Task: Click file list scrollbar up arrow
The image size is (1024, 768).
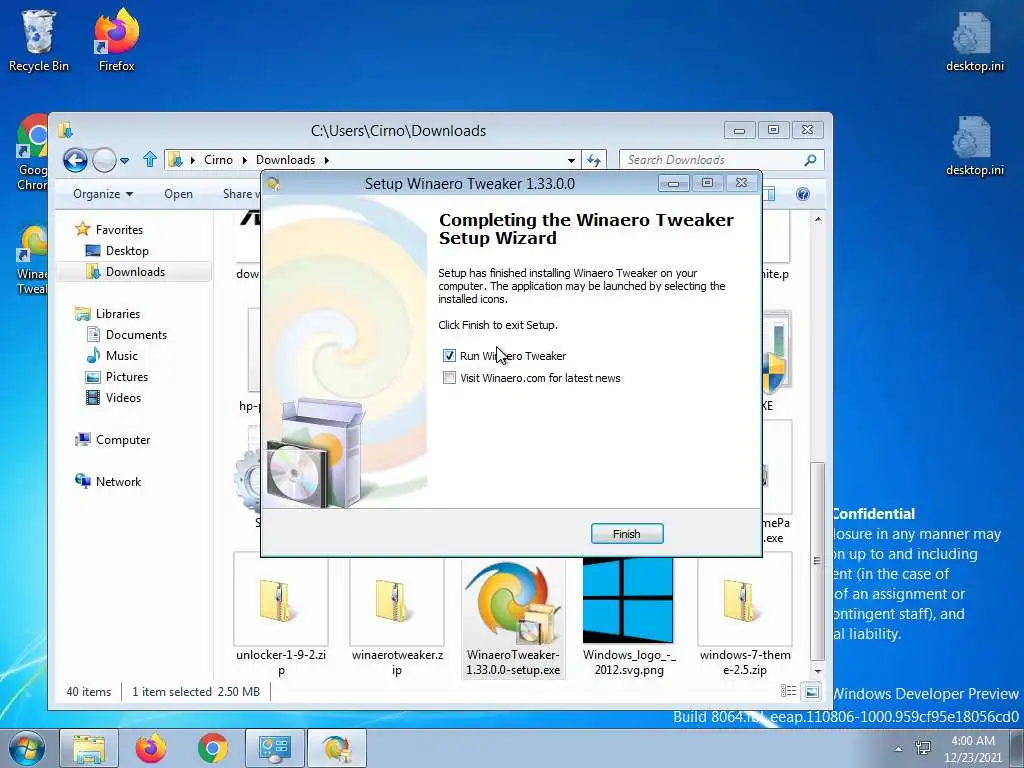Action: 818,219
